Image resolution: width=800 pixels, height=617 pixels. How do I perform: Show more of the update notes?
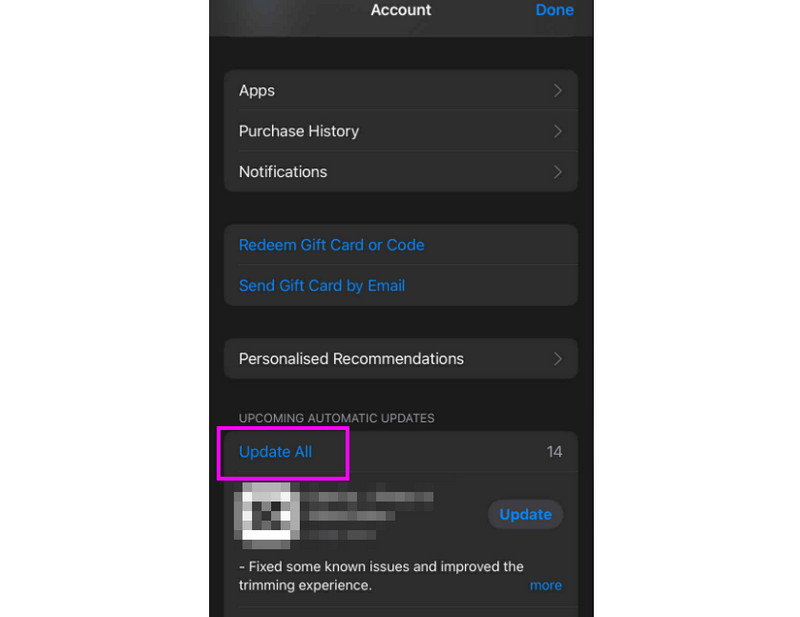click(545, 585)
